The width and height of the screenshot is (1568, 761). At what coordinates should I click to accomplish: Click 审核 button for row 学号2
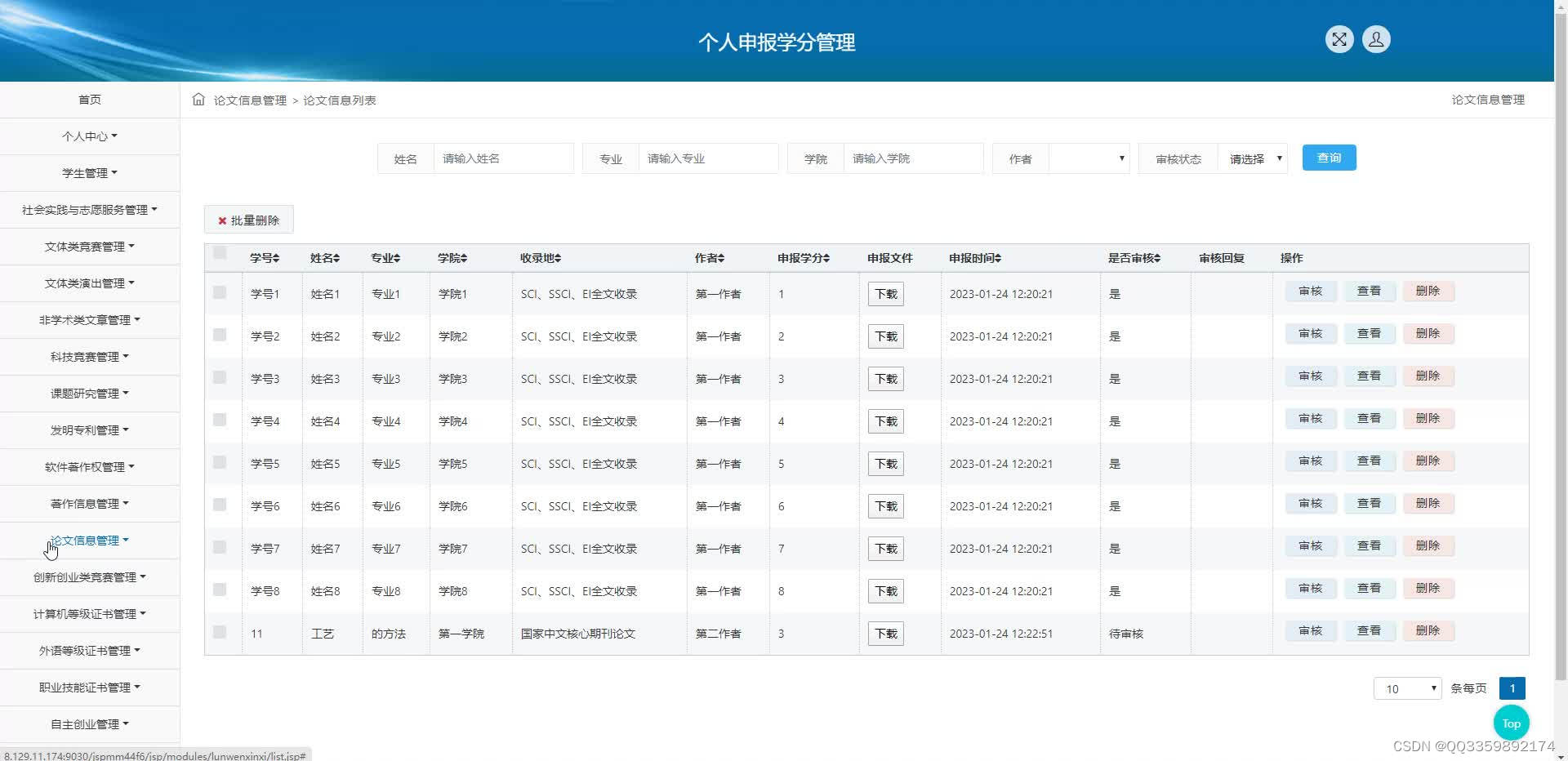point(1311,333)
